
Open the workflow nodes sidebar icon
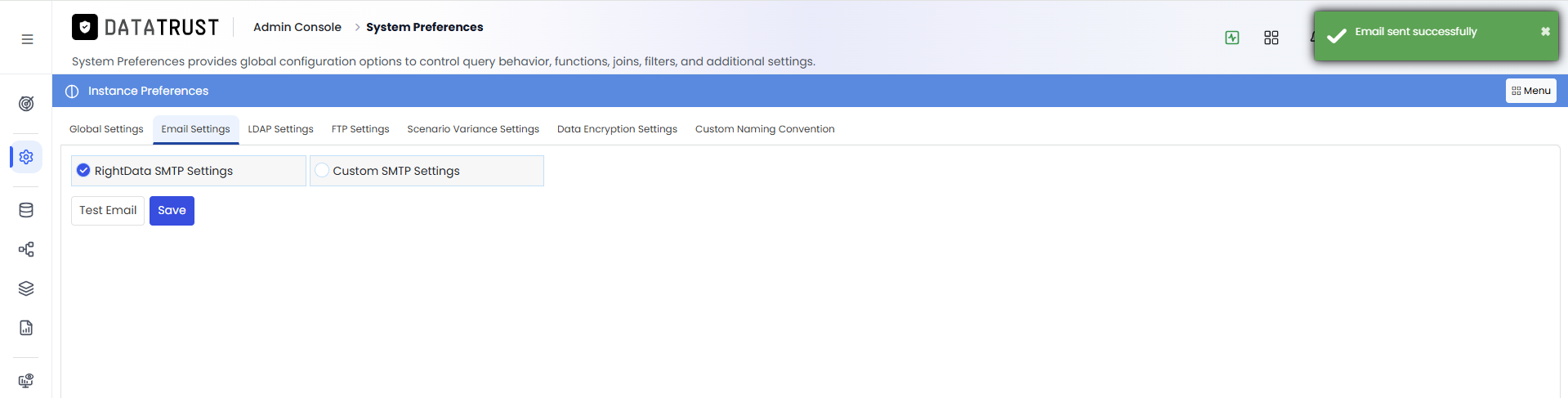[26, 249]
